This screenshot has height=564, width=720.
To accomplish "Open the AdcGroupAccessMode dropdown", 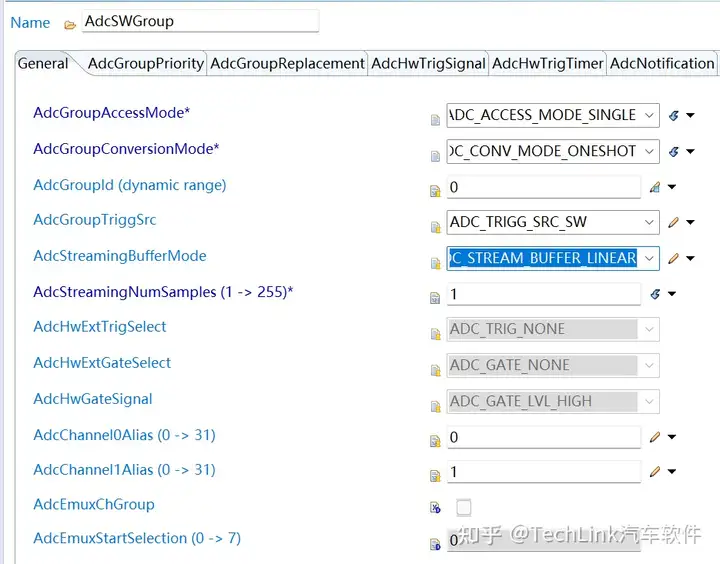I will coord(650,115).
